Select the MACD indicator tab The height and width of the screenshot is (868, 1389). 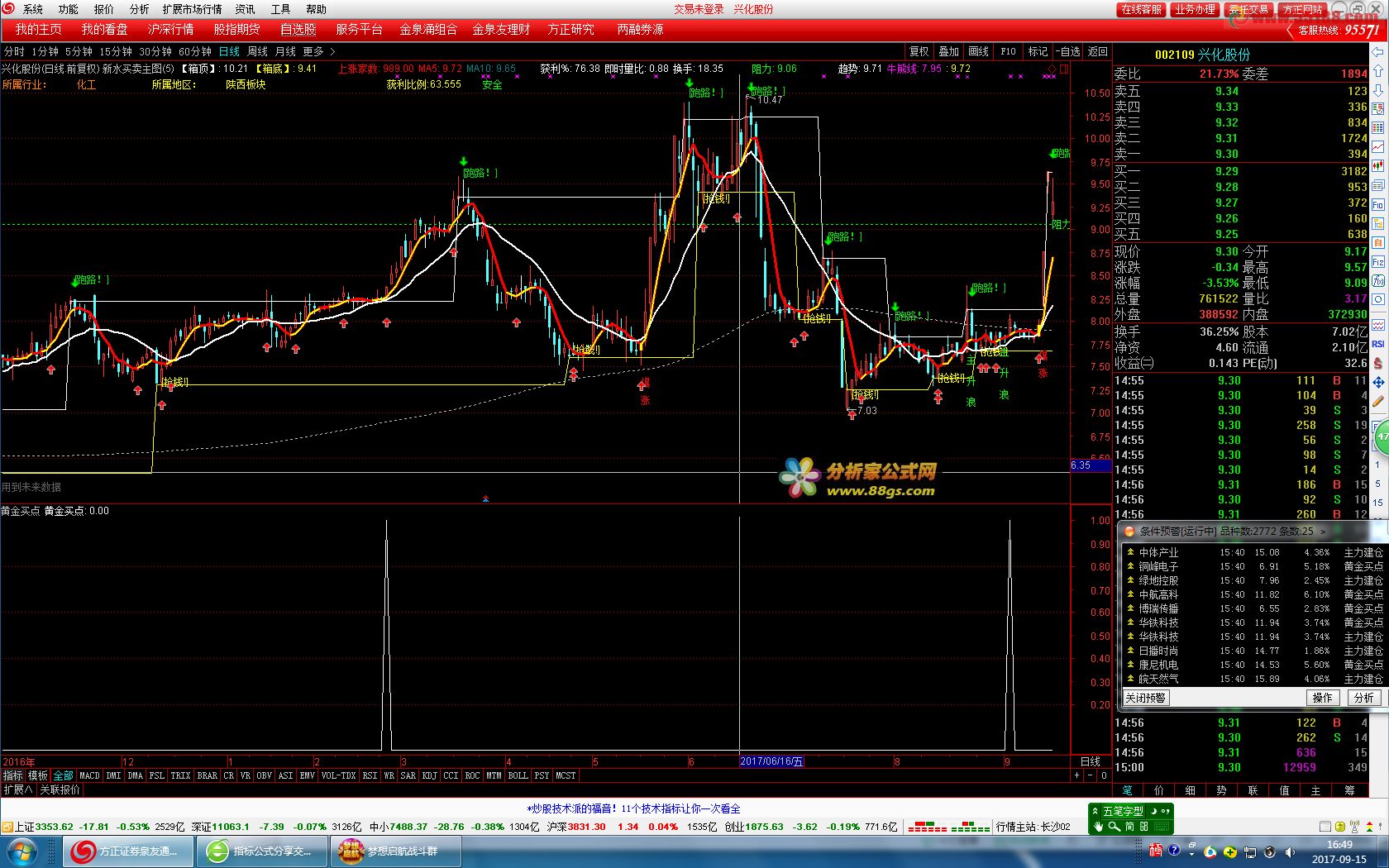click(89, 775)
